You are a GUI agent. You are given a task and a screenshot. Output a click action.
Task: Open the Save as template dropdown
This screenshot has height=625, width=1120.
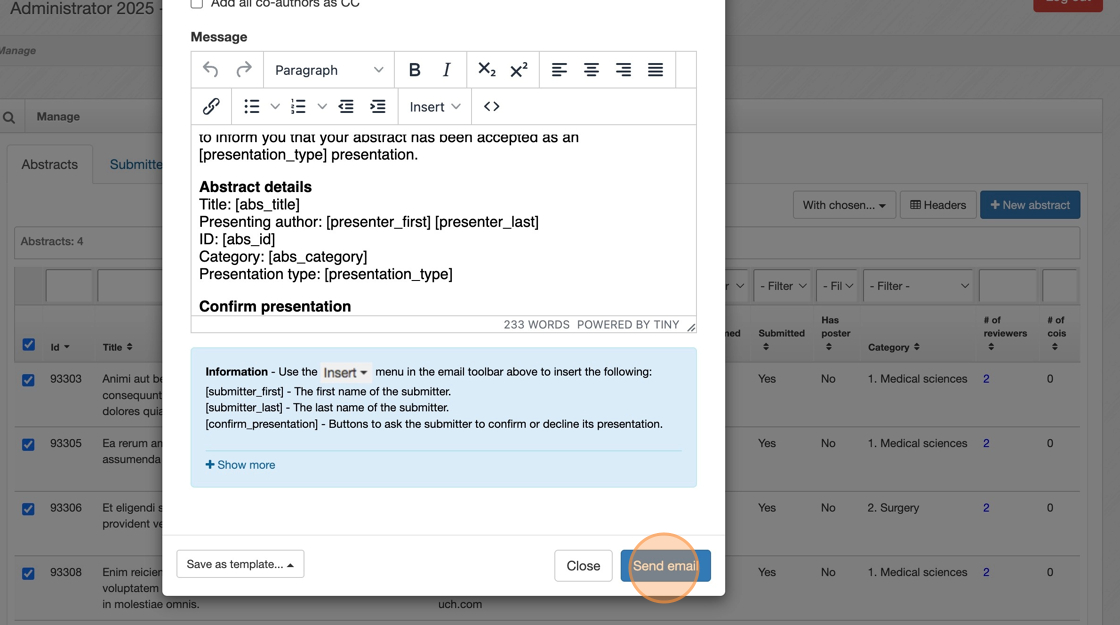(x=240, y=564)
